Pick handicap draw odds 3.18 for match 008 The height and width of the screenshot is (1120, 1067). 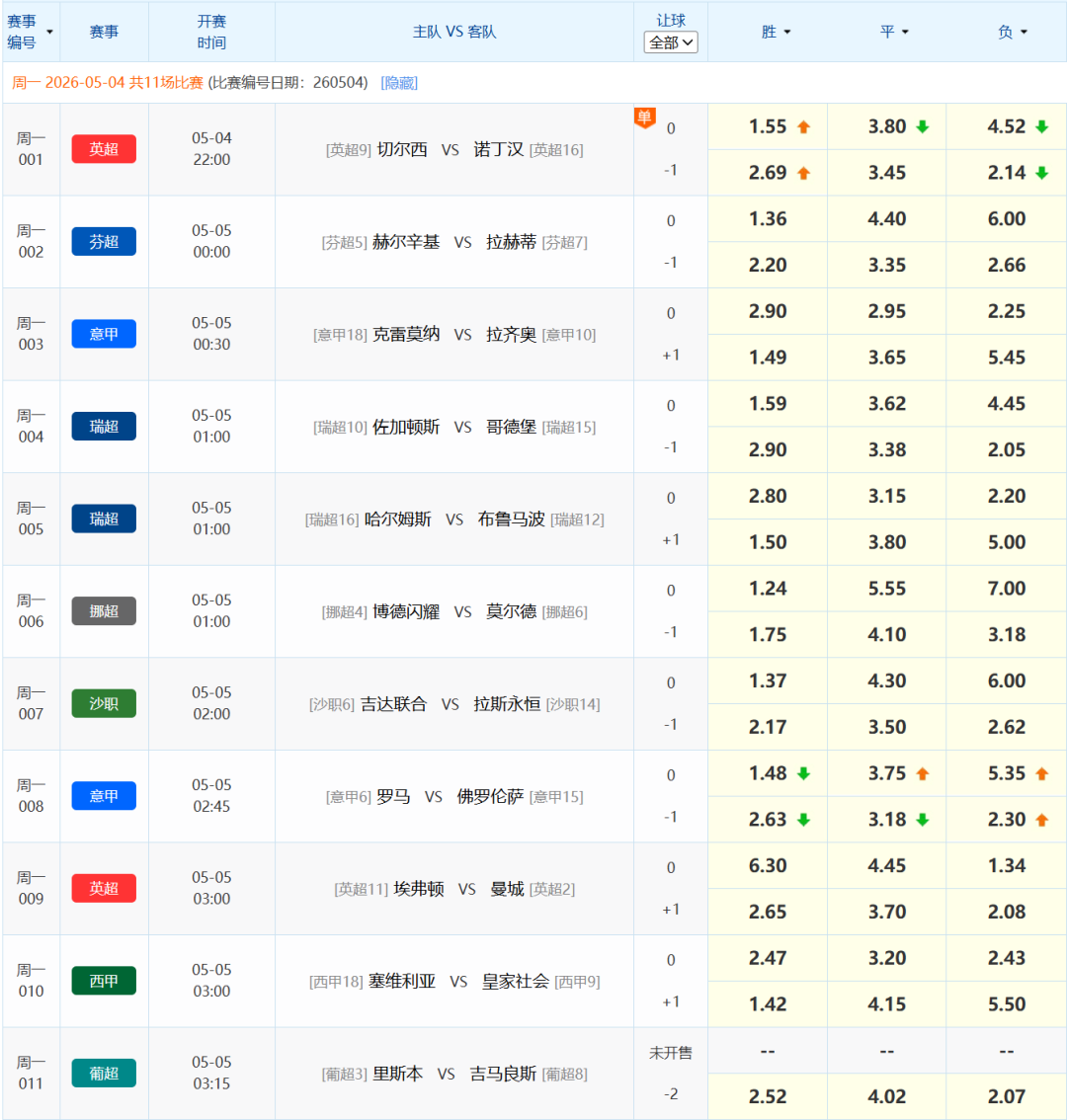coord(887,820)
